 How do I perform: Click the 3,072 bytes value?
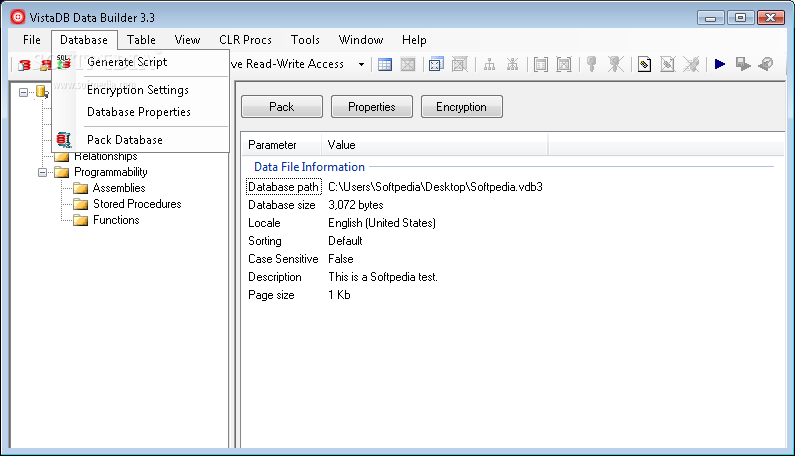coord(355,205)
